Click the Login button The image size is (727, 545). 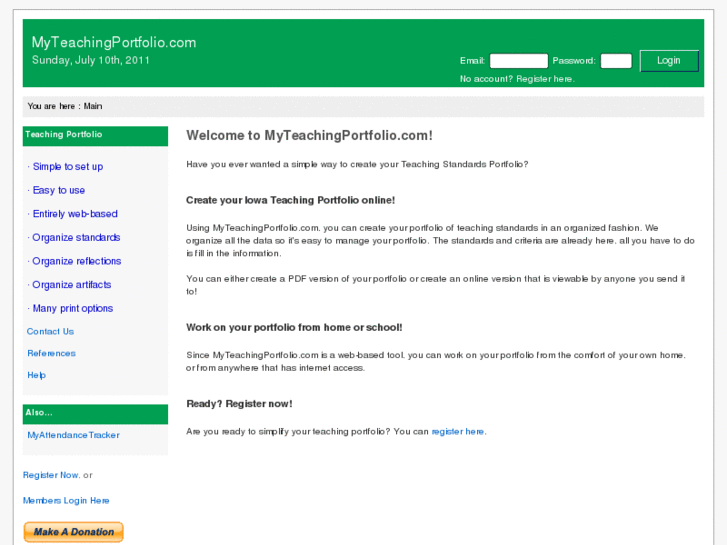669,61
